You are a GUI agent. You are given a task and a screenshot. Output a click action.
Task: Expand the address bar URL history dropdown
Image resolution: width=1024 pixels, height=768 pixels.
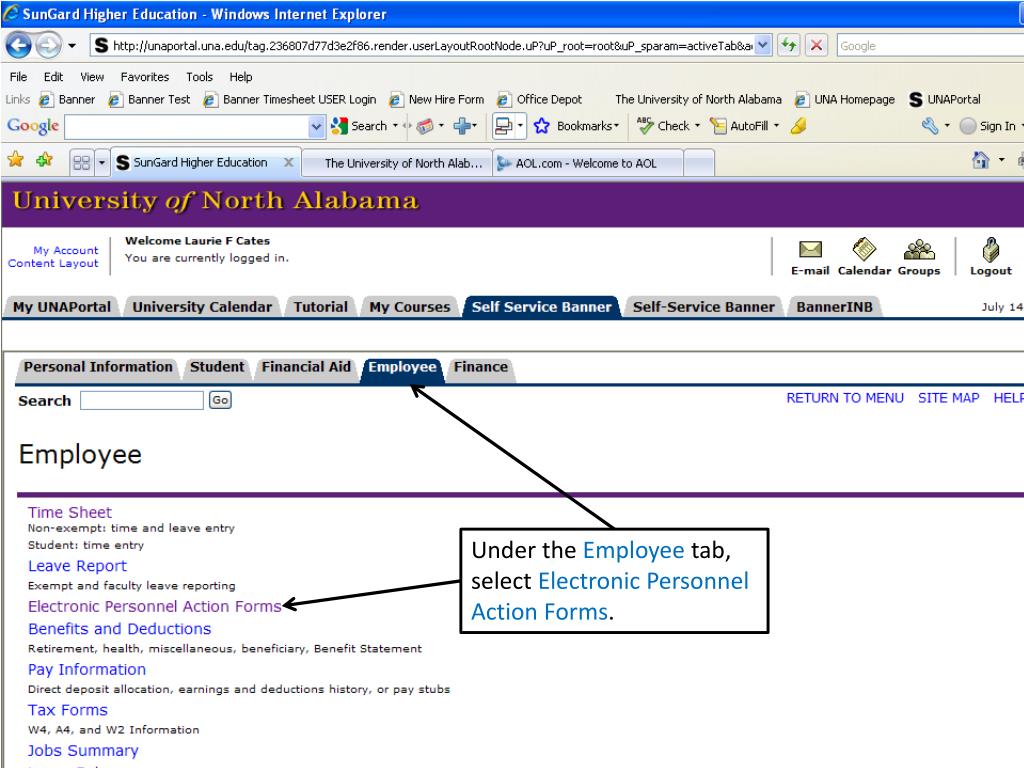point(763,46)
